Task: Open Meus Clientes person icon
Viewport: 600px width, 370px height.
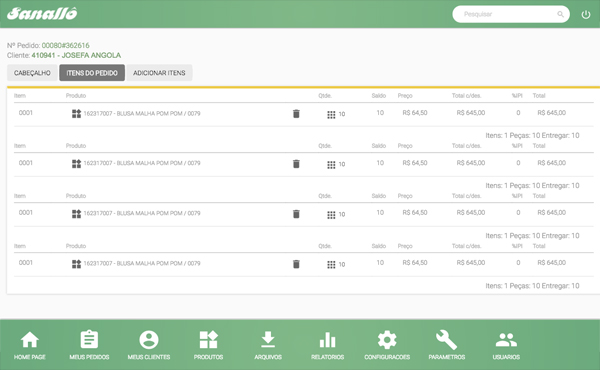Action: [149, 339]
